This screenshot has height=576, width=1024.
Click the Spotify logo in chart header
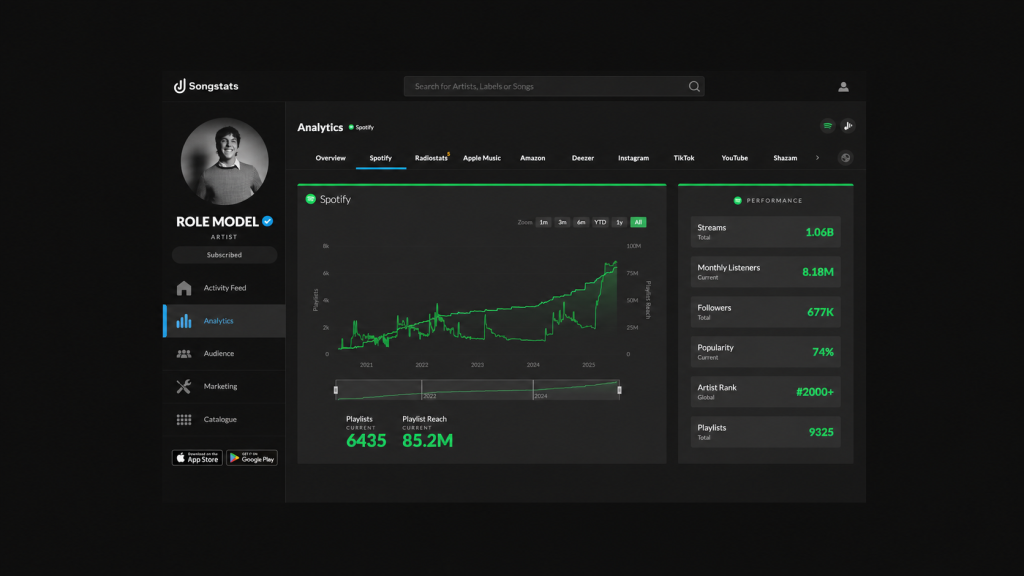(x=311, y=199)
